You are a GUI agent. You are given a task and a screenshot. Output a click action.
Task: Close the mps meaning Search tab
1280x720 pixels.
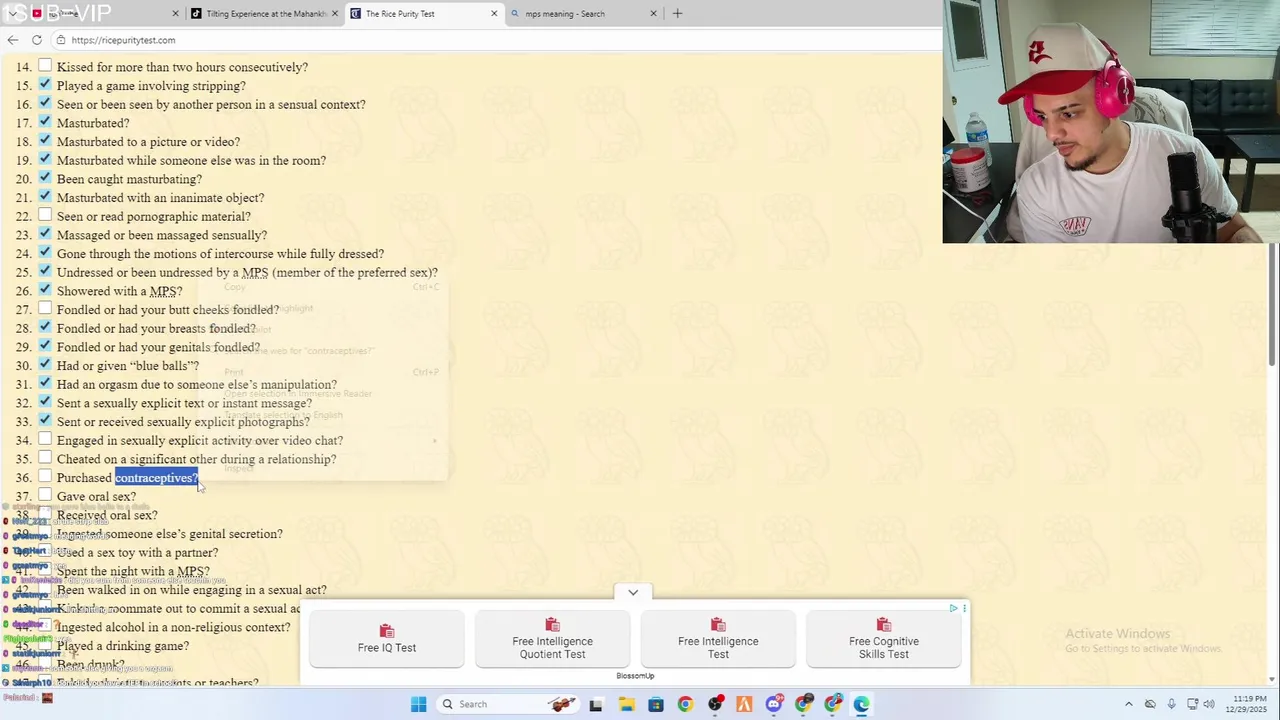coord(654,14)
